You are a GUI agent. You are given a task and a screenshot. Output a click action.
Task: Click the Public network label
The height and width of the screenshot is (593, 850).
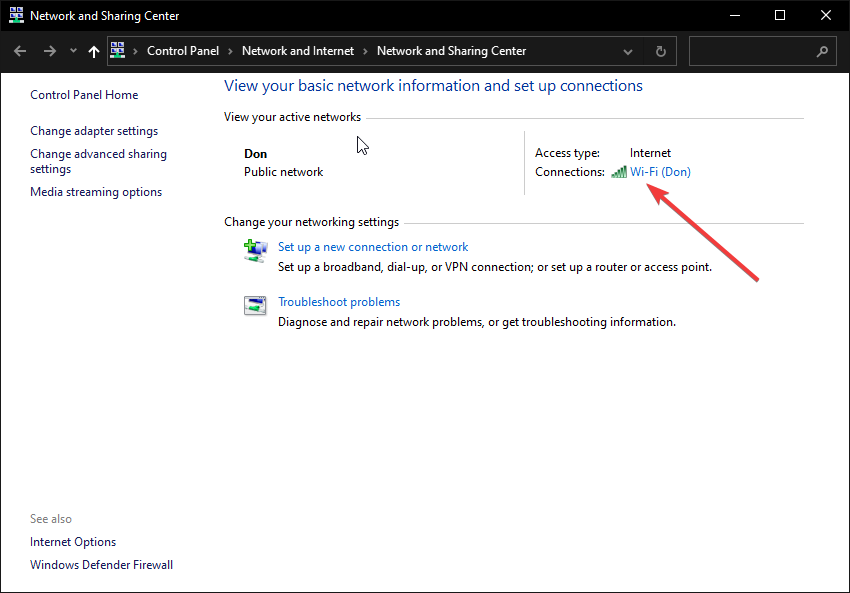(283, 172)
